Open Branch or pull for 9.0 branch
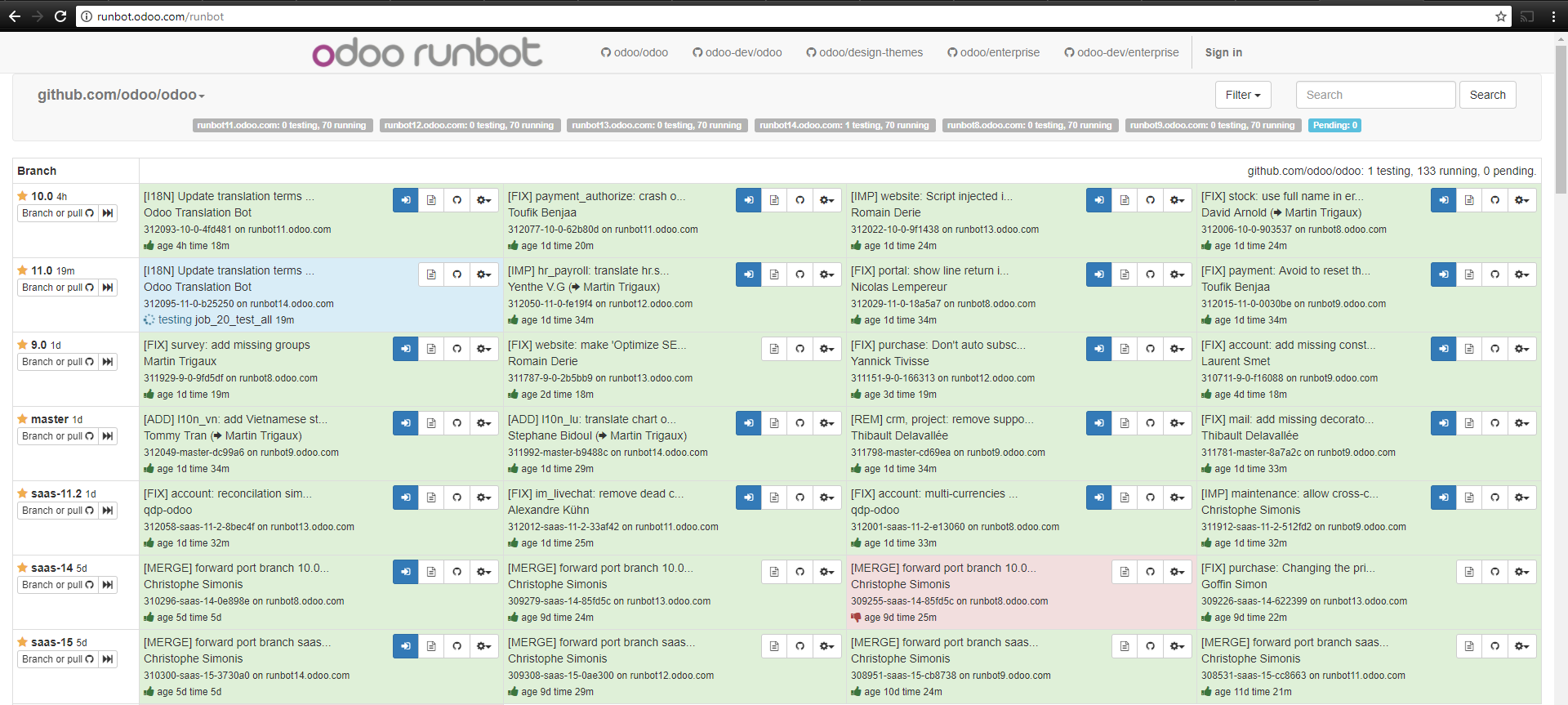 coord(58,362)
